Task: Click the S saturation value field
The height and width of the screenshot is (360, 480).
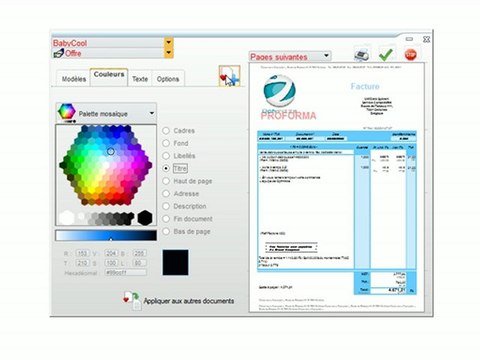Action: click(111, 263)
